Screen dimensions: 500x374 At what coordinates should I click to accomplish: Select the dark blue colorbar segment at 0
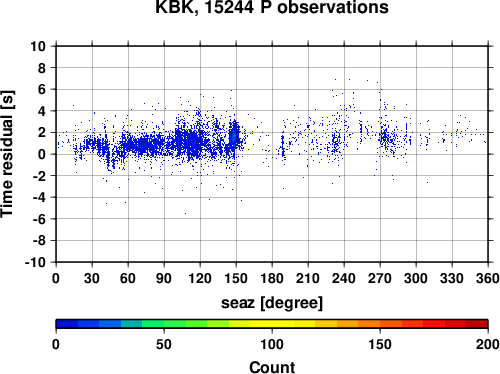67,324
